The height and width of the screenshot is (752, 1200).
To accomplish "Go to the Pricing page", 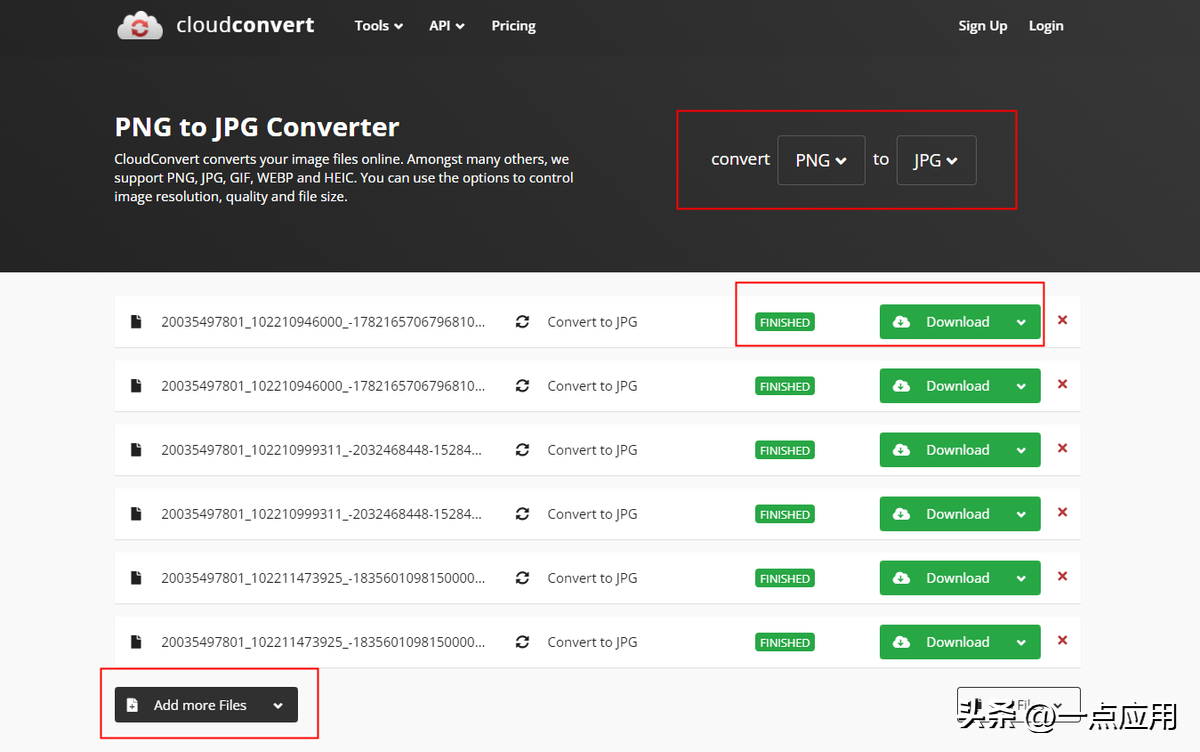I will coord(513,26).
